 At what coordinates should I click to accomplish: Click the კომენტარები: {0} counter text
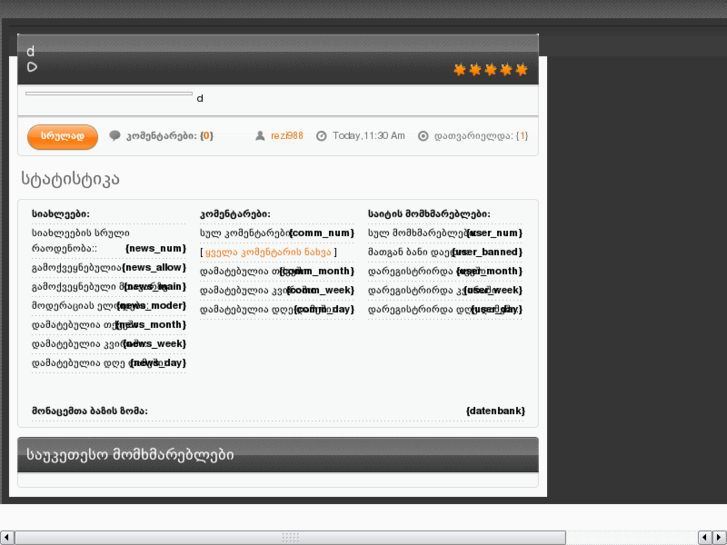tap(170, 136)
